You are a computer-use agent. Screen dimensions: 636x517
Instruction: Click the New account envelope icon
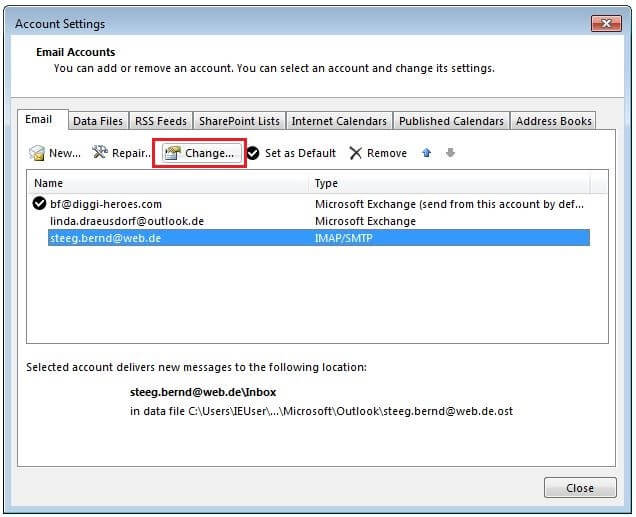point(37,153)
